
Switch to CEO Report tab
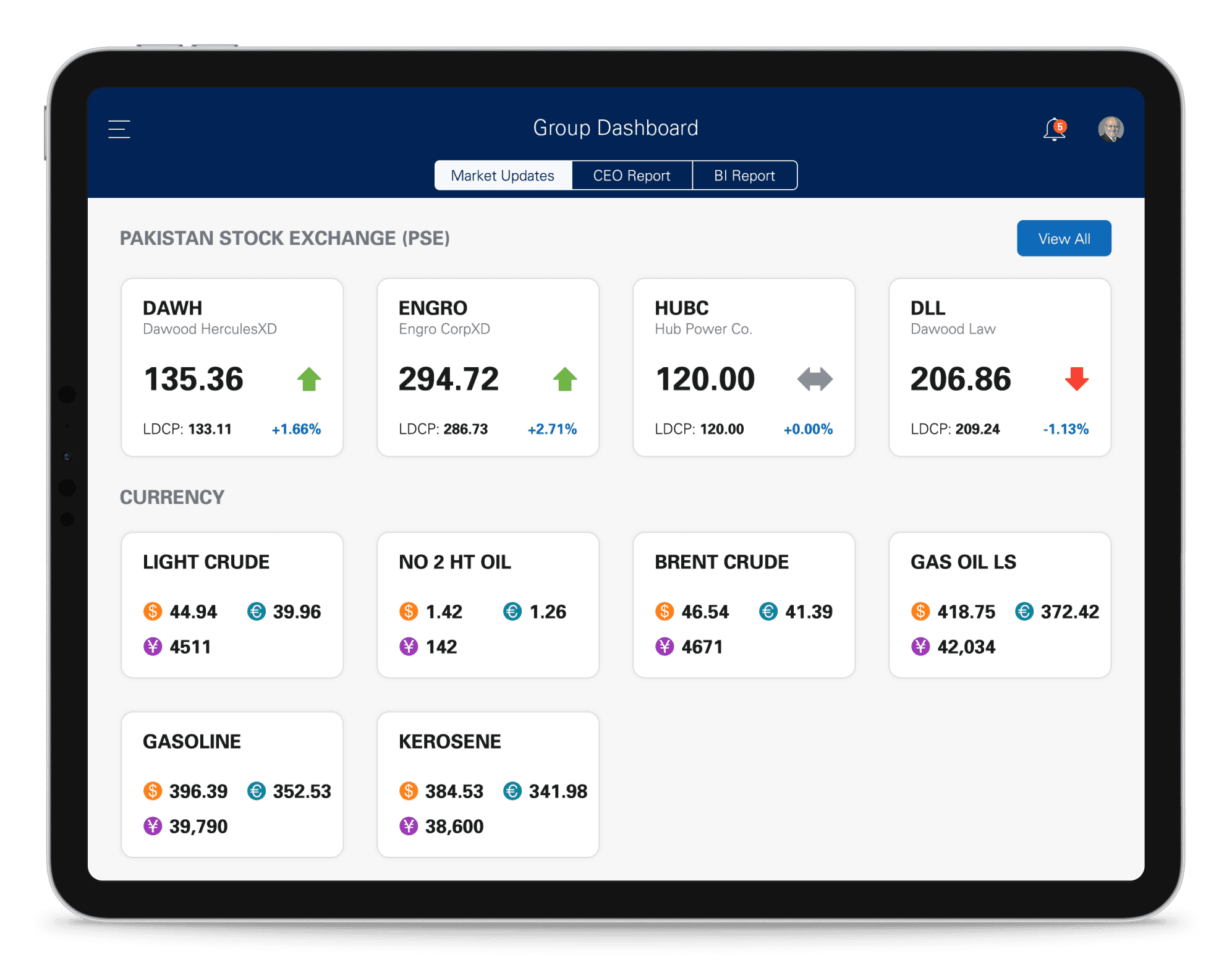(x=632, y=176)
